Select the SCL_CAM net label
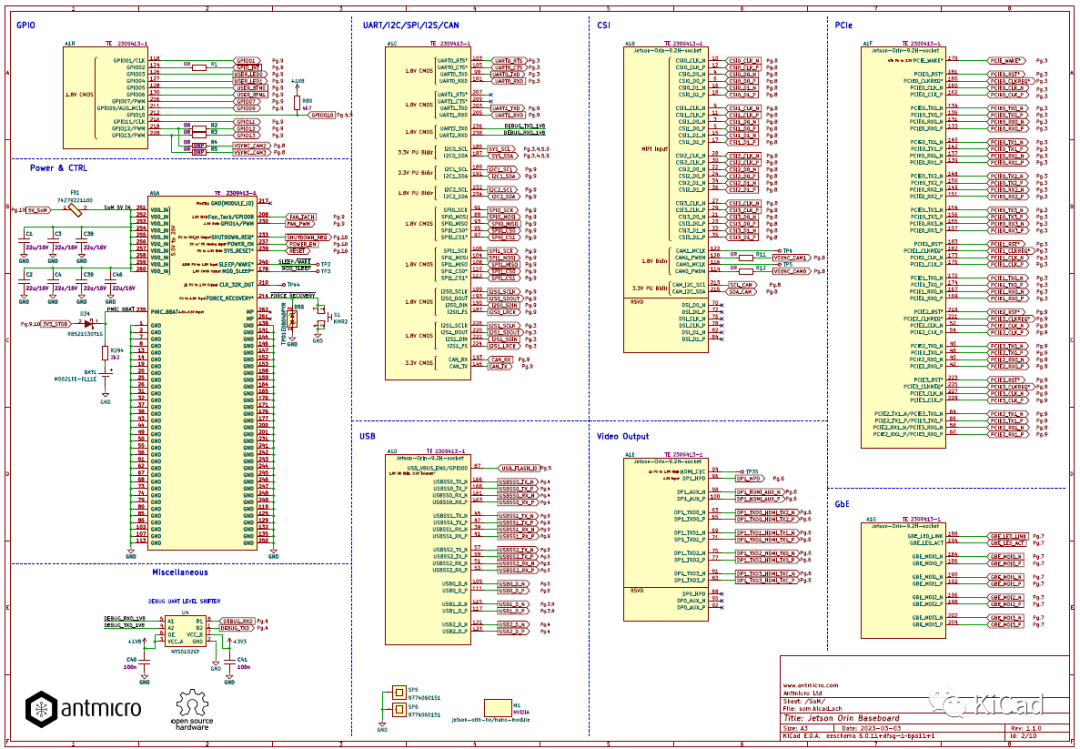The width and height of the screenshot is (1080, 749). click(x=740, y=284)
